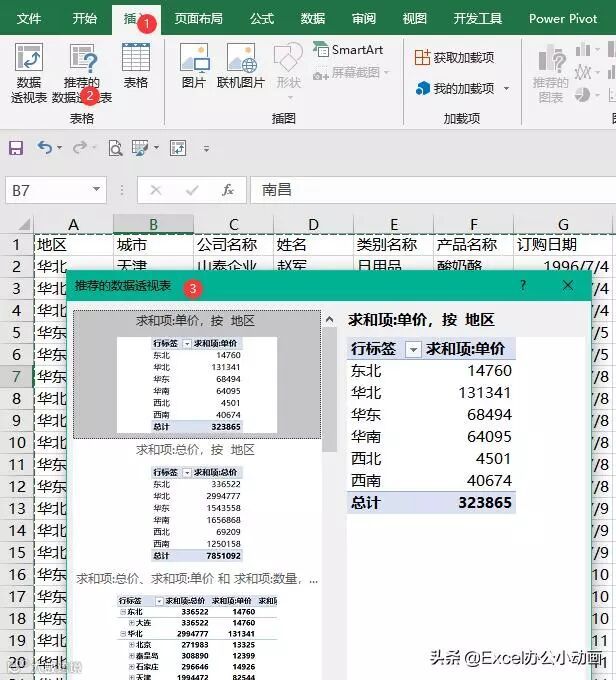This screenshot has width=616, height=680.
Task: Click cell A1 containing 地区
Action: click(x=73, y=245)
